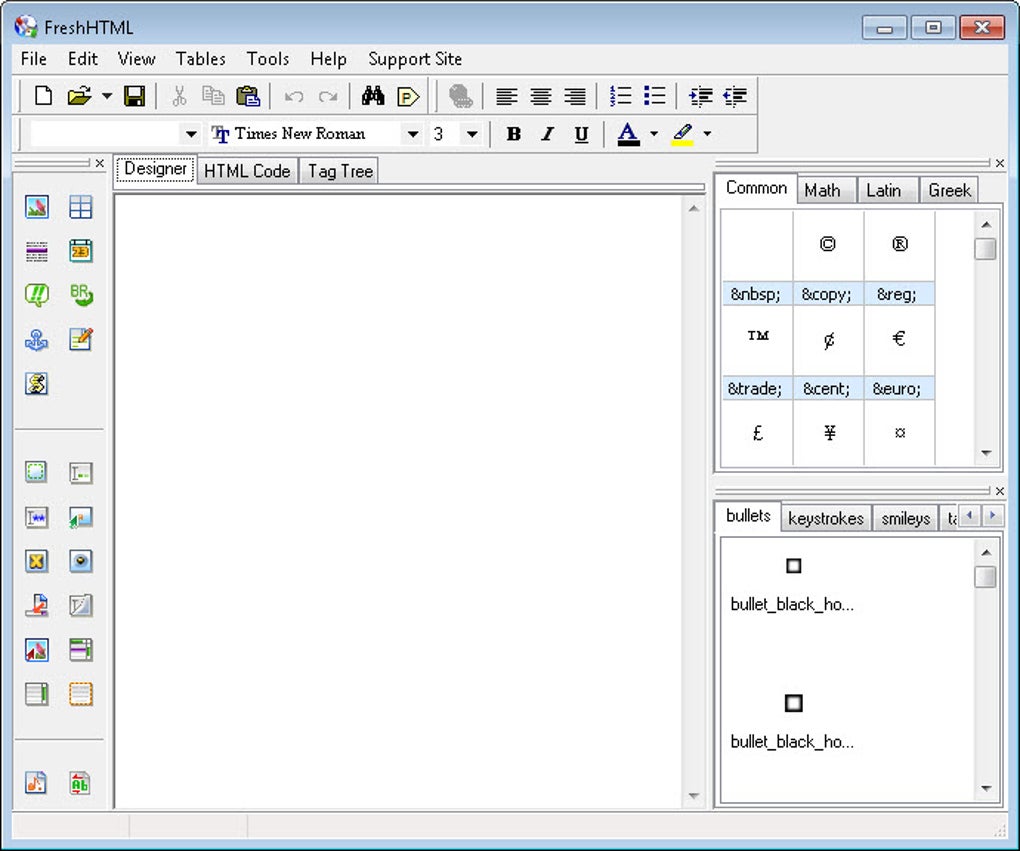Insert the &copy; copyright symbol

(x=827, y=259)
